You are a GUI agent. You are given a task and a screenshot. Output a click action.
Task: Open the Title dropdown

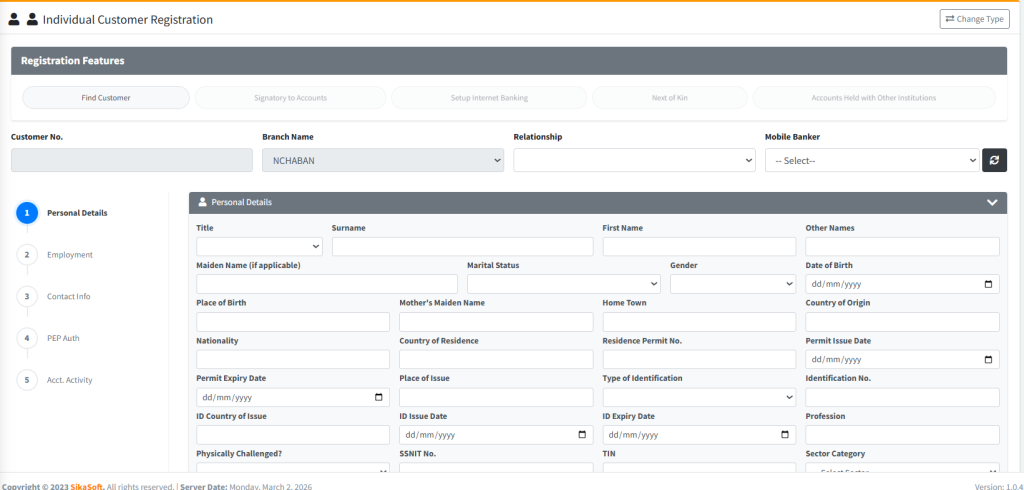click(259, 246)
